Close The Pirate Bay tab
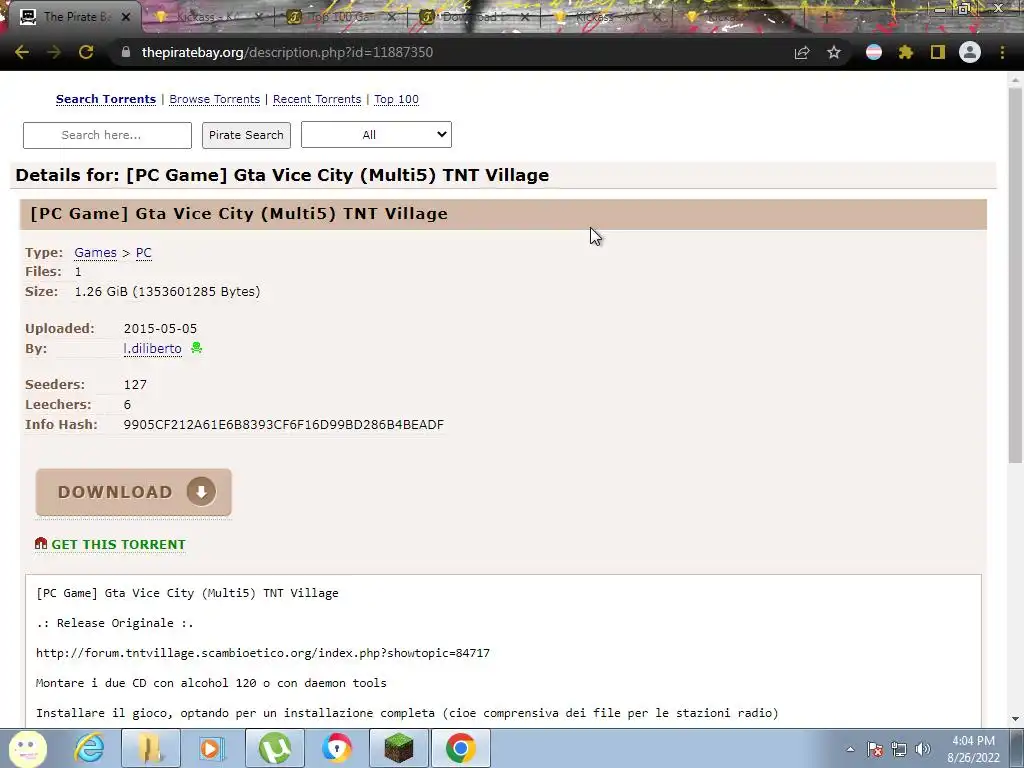1024x768 pixels. [x=126, y=17]
